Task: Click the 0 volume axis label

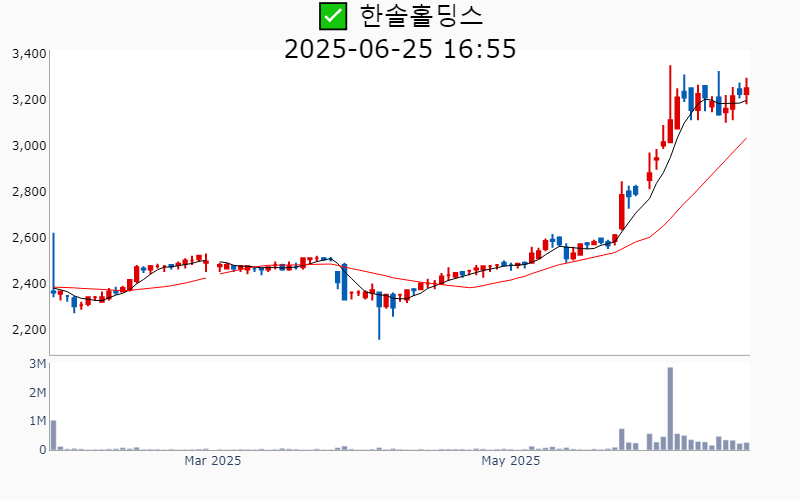Action: (43, 449)
